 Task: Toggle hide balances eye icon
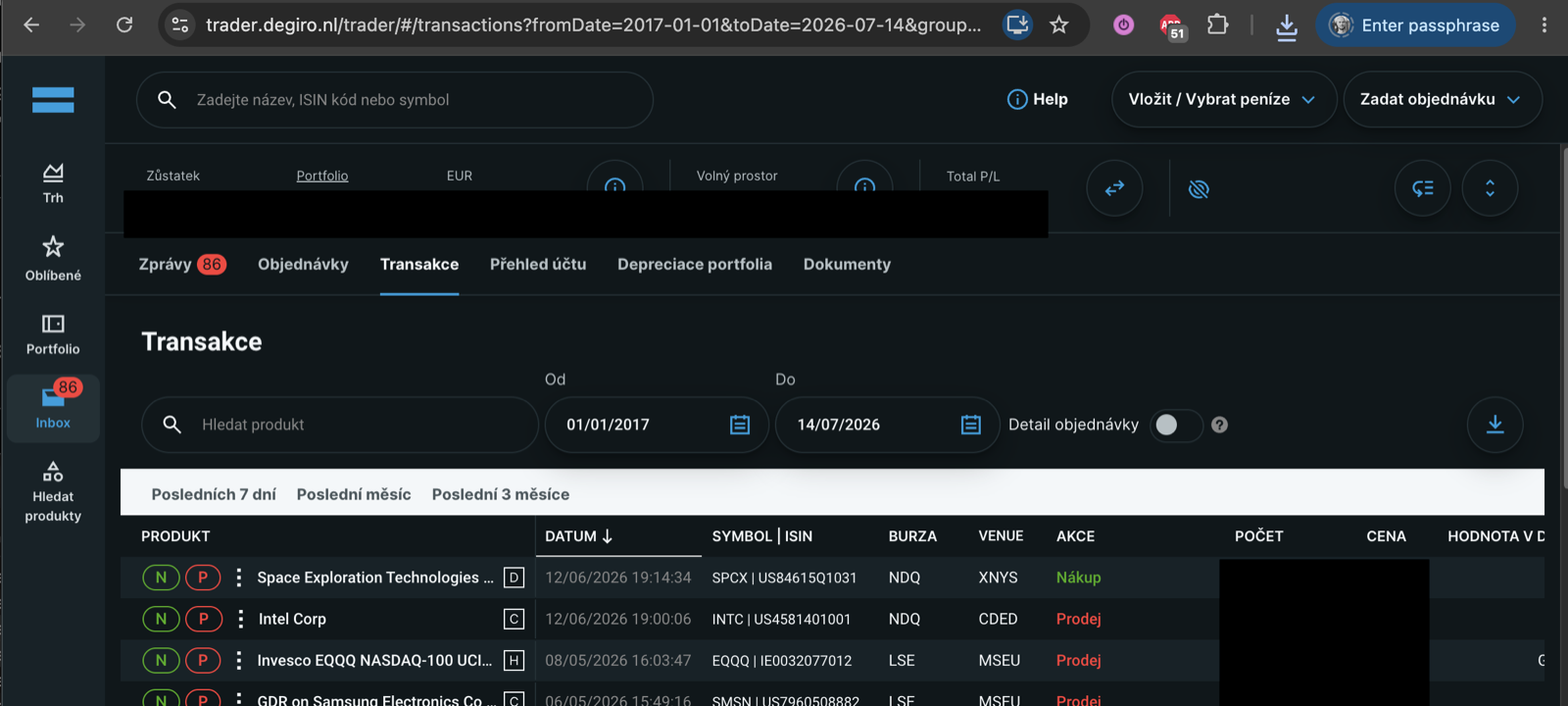point(1199,189)
